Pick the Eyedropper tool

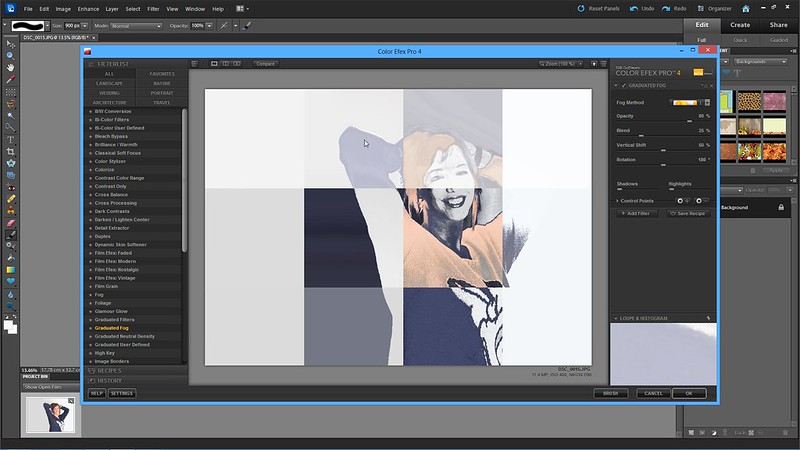tap(11, 78)
